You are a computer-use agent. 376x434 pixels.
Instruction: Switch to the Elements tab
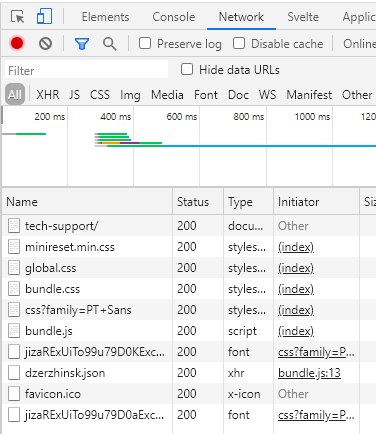105,17
